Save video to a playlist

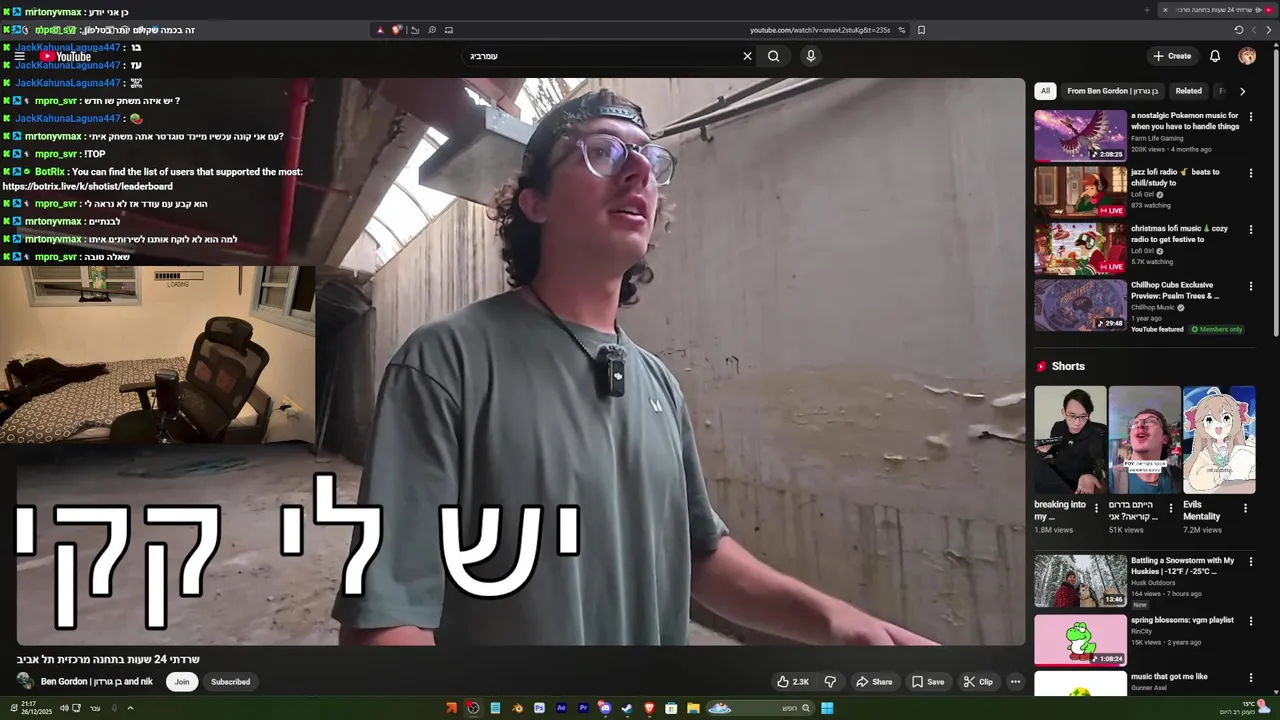(x=928, y=682)
